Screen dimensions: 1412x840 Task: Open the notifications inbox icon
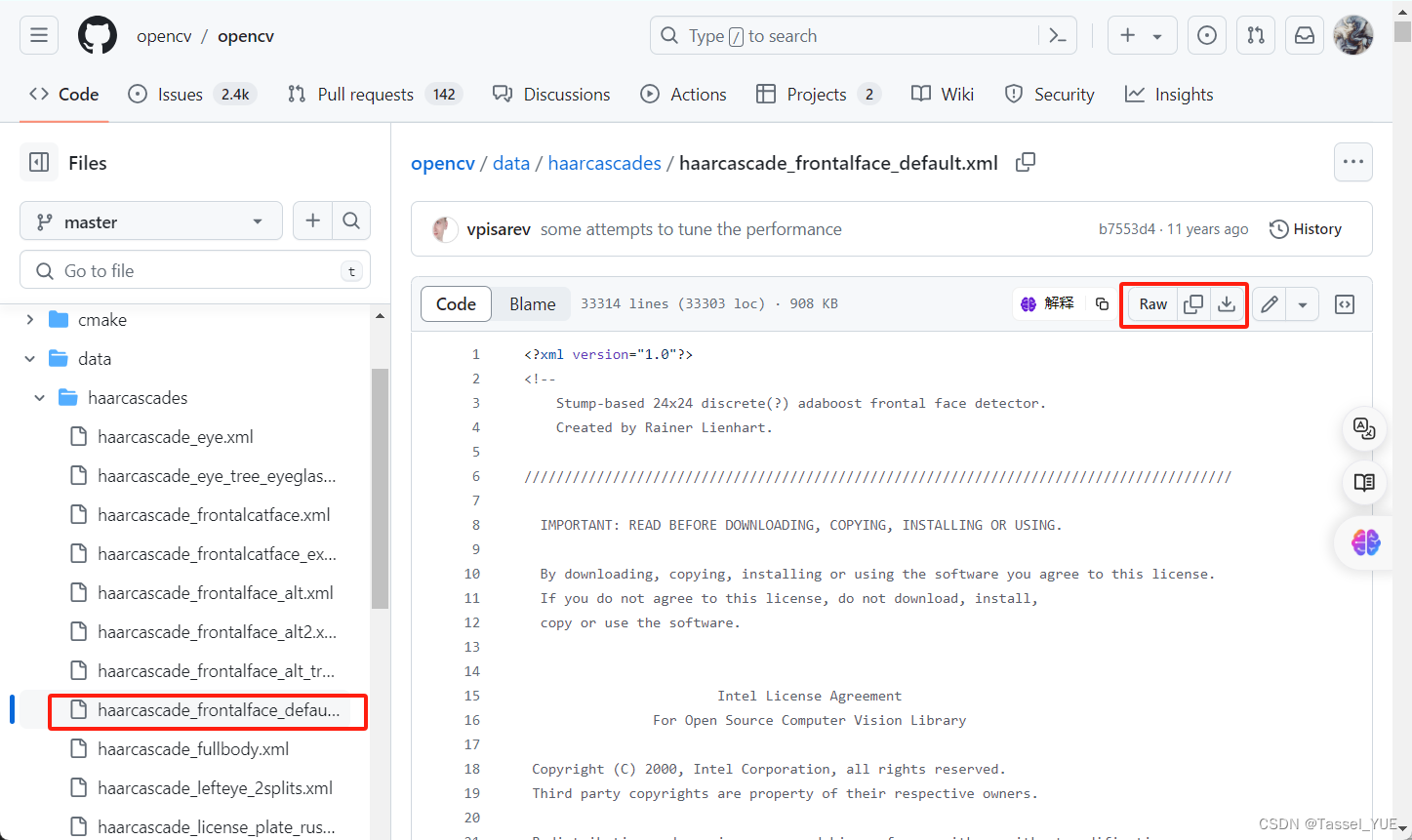[x=1305, y=36]
